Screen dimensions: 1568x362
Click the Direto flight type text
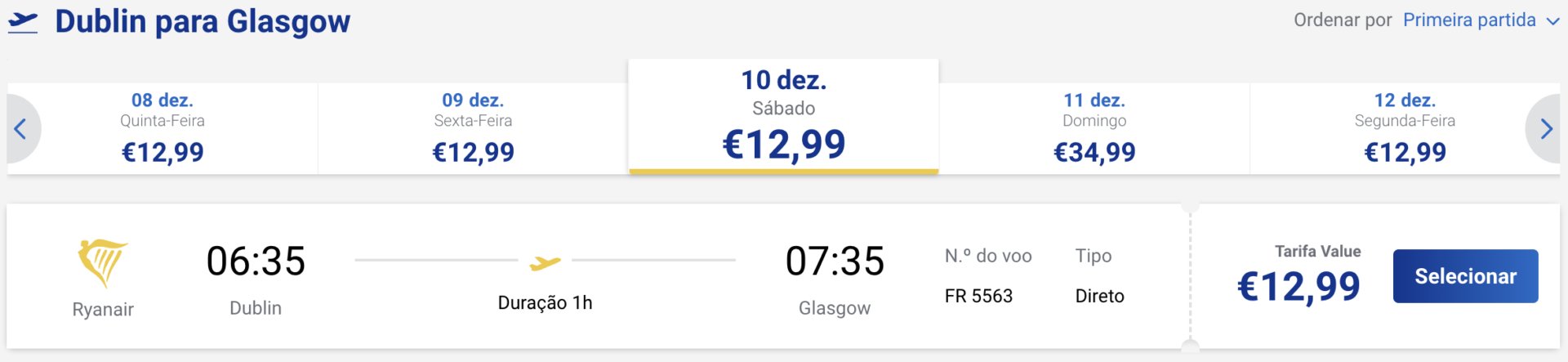coord(1099,296)
